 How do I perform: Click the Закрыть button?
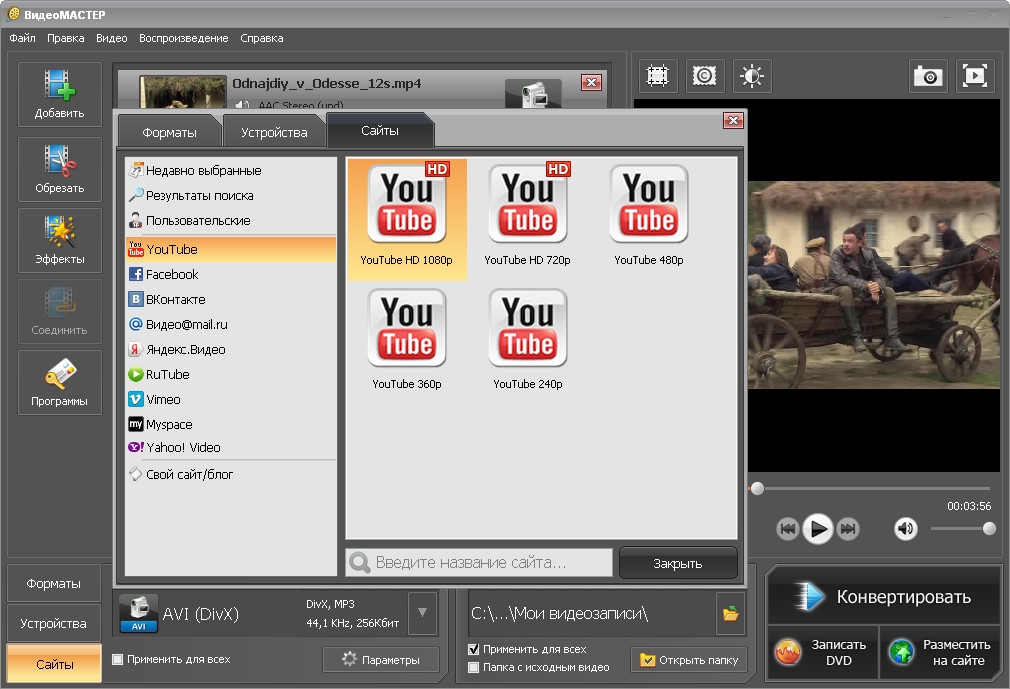tap(677, 563)
